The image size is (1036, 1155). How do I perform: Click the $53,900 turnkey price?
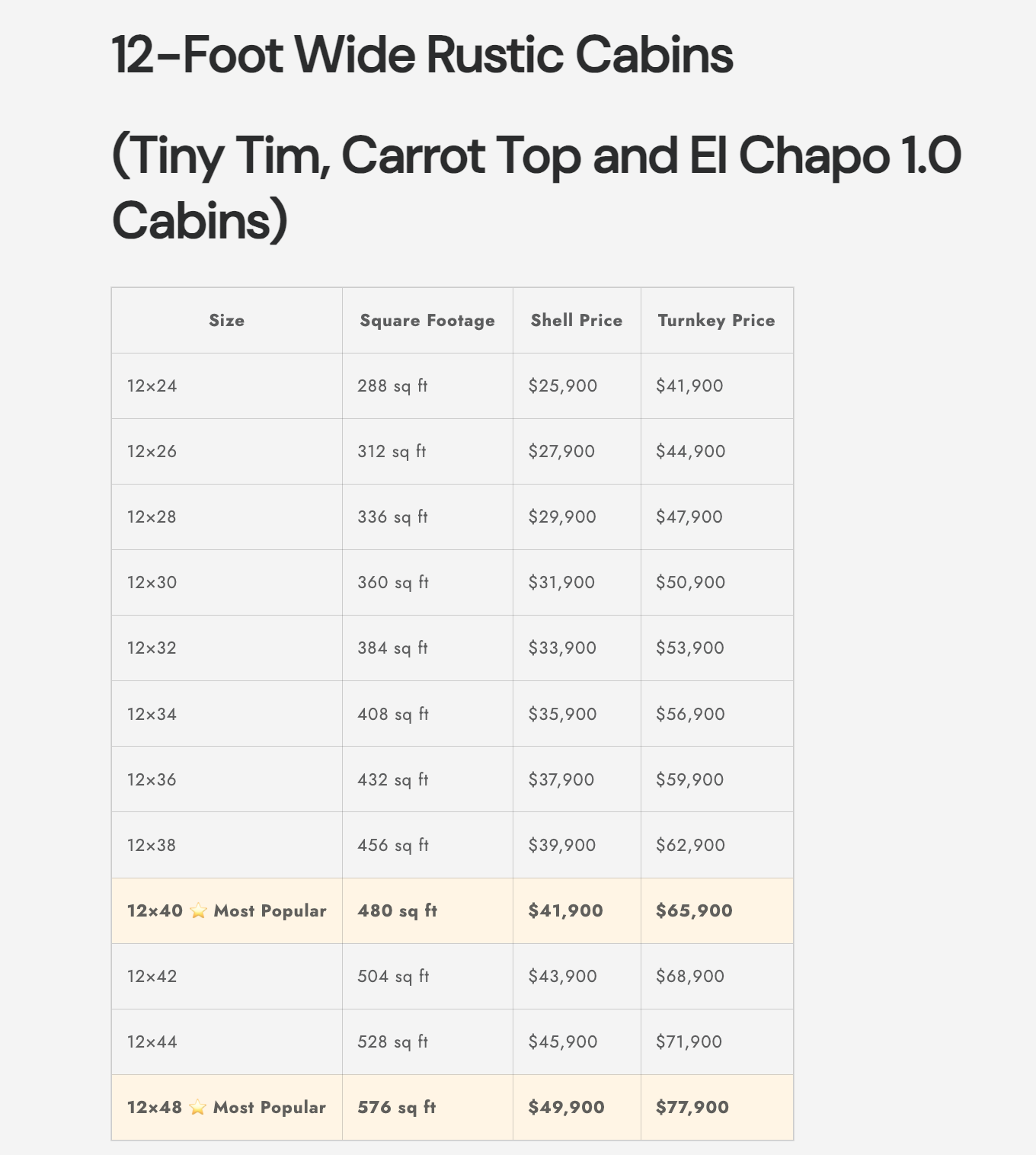[x=690, y=648]
